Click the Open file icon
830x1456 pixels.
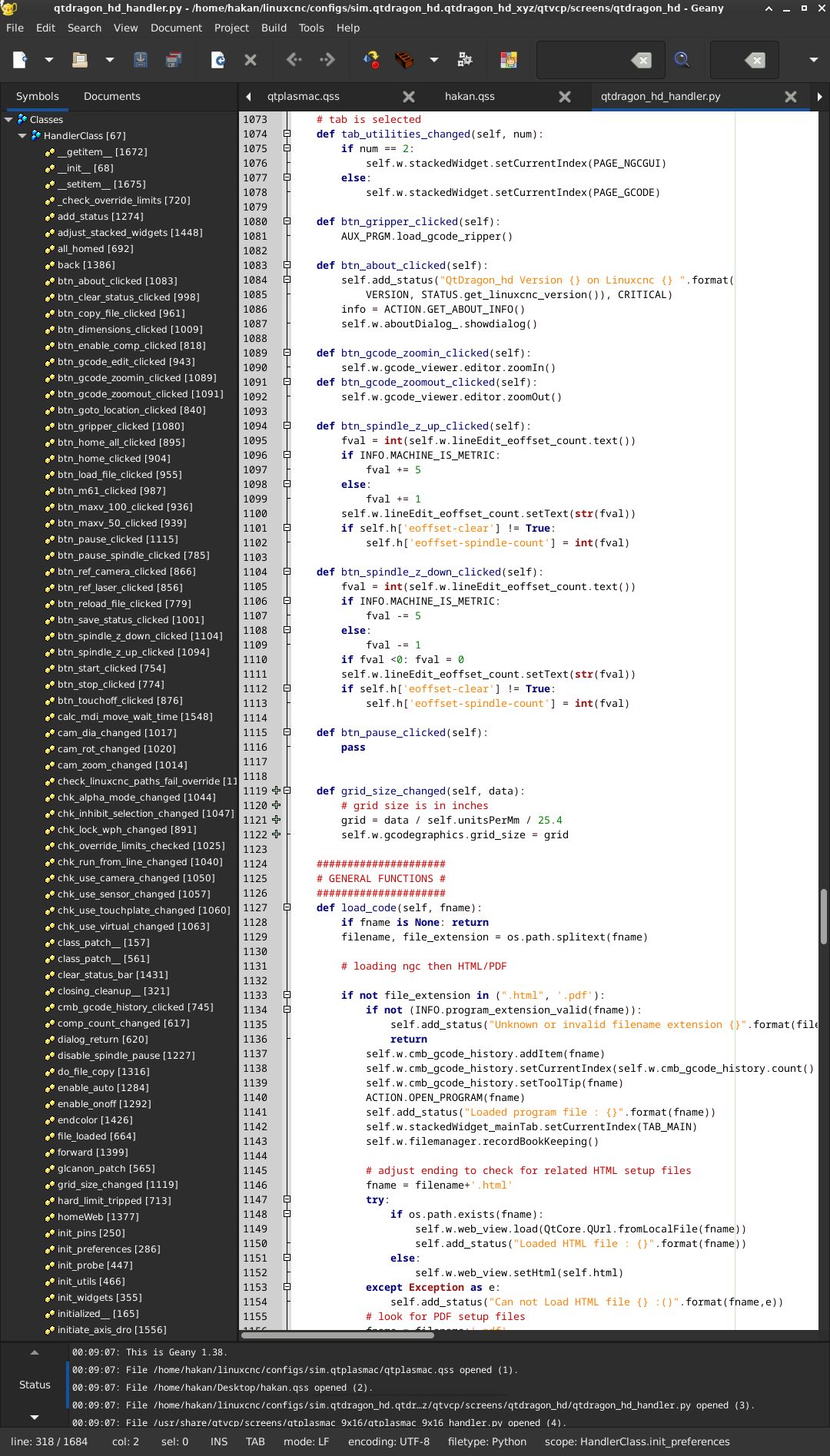[80, 60]
